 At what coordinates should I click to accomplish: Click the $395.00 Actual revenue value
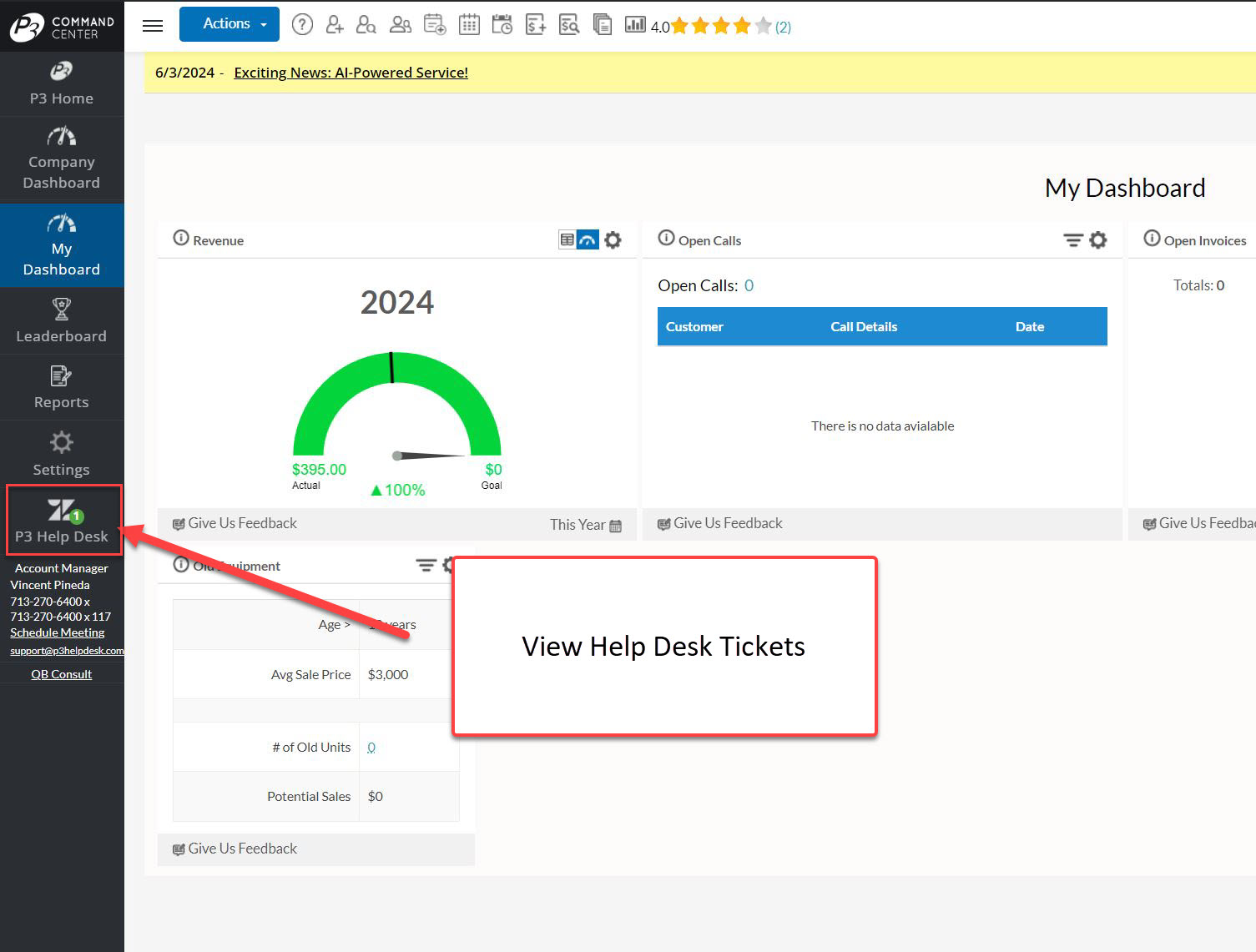(319, 470)
